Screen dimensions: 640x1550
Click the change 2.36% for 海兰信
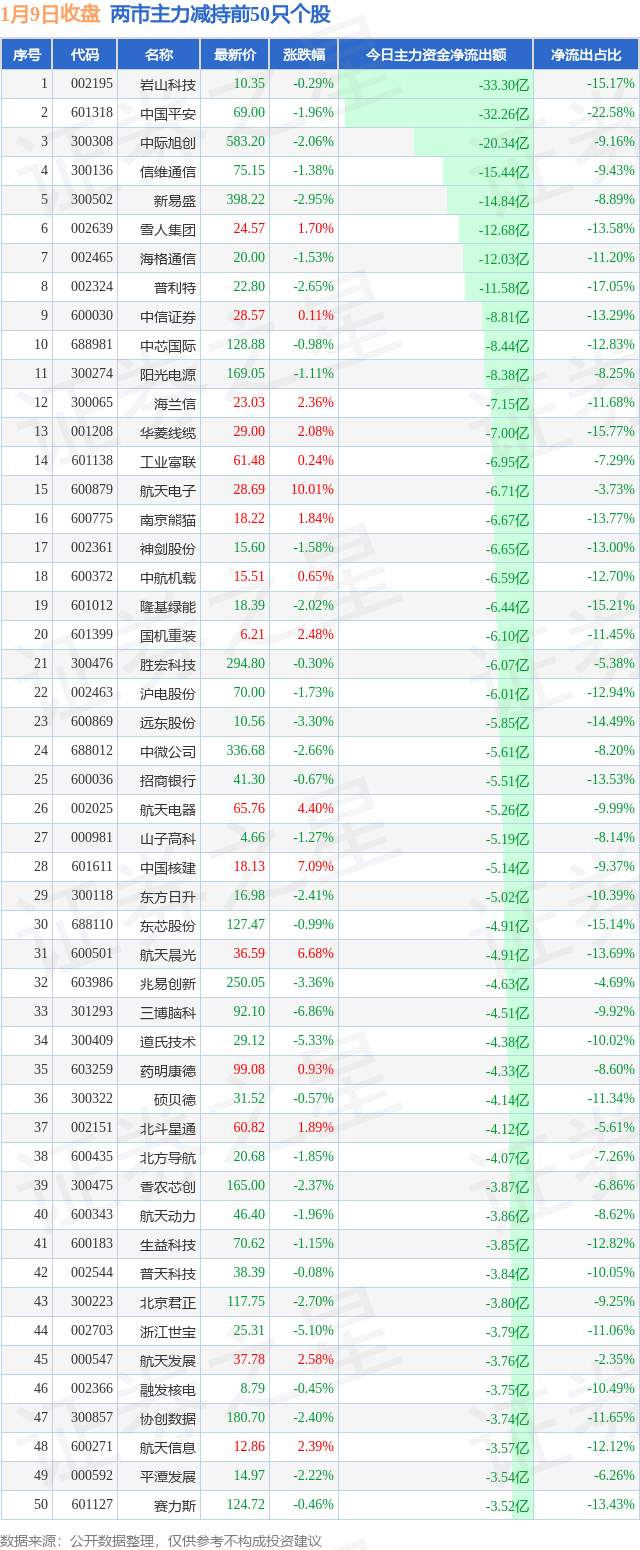pyautogui.click(x=316, y=403)
